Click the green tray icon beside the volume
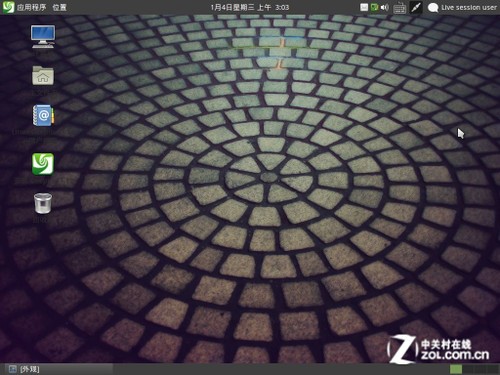This screenshot has height=375, width=500. coord(374,7)
